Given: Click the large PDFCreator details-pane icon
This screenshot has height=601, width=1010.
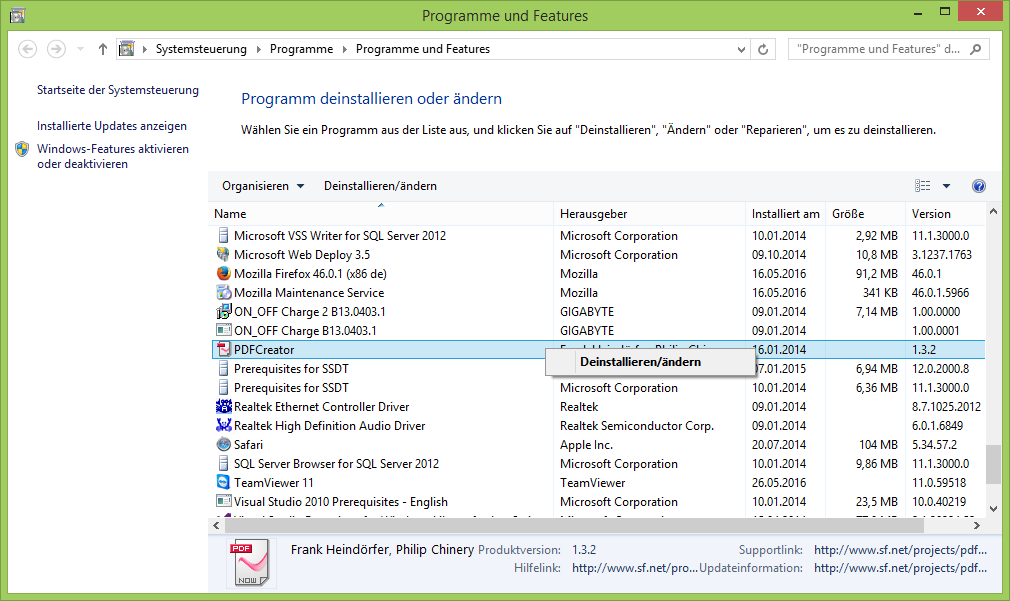Looking at the screenshot, I should 251,563.
